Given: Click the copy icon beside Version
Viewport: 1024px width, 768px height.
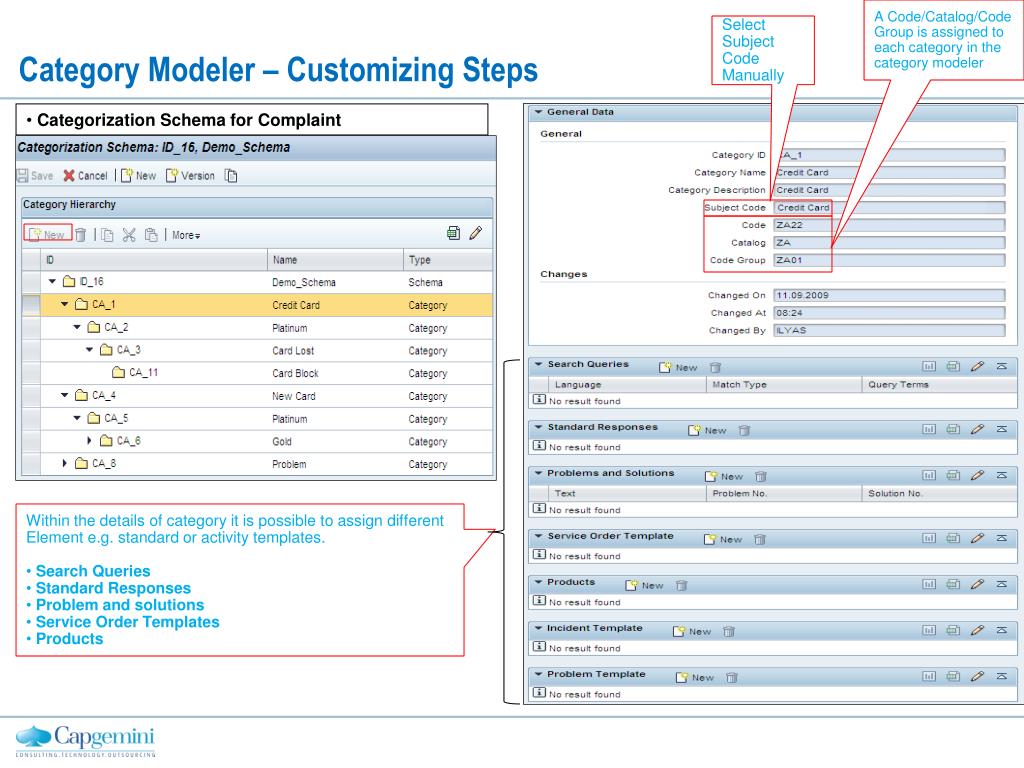Looking at the screenshot, I should click(x=231, y=176).
